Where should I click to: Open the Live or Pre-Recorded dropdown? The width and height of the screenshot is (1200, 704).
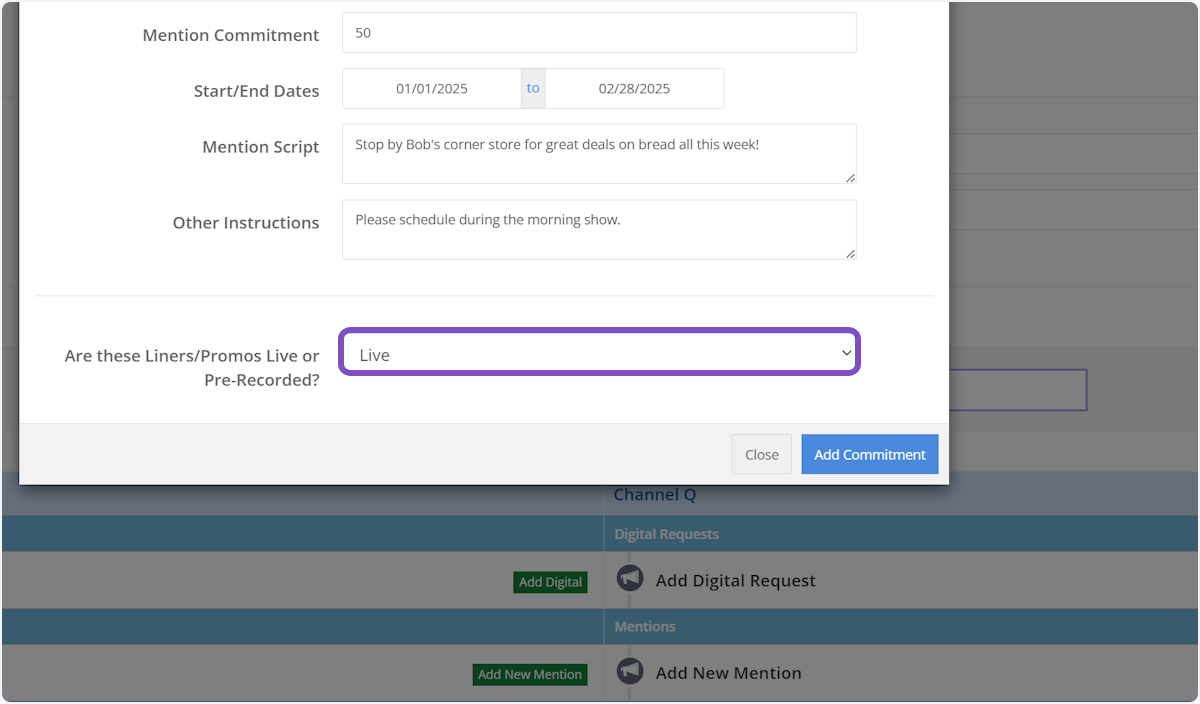coord(599,354)
